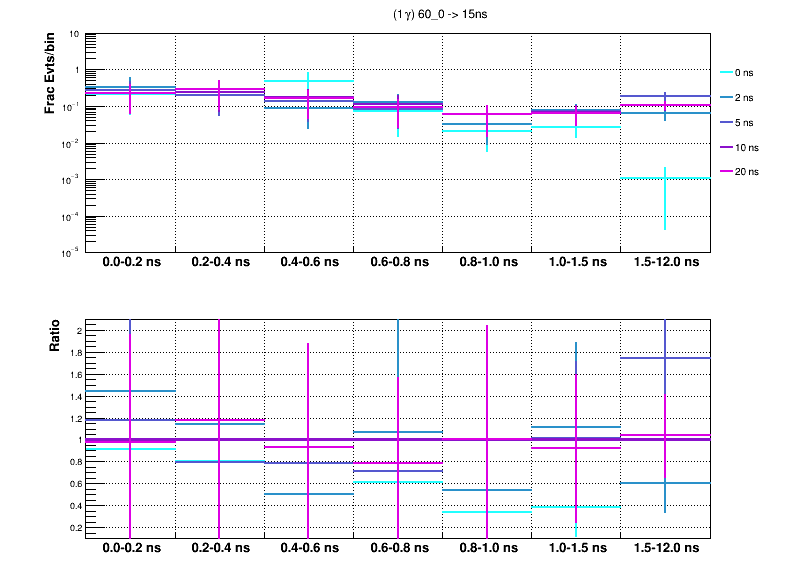Screen dimensions: 796x572
Task: Select '1.0-1.5 ns' label under the ratio plot
Action: coord(577,549)
